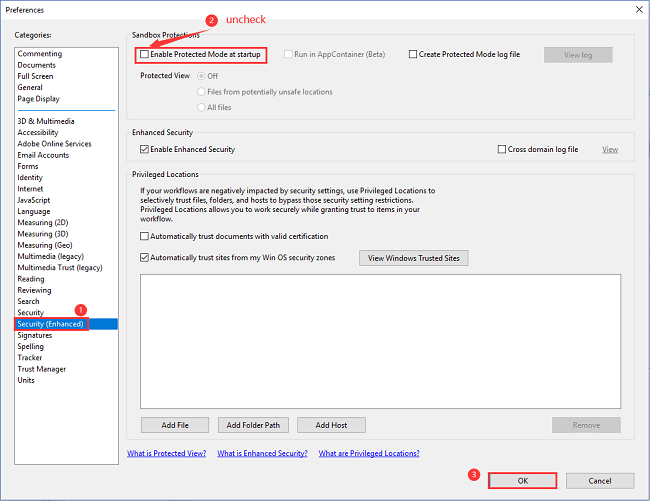Click View Windows Trusted Sites button

coord(414,258)
